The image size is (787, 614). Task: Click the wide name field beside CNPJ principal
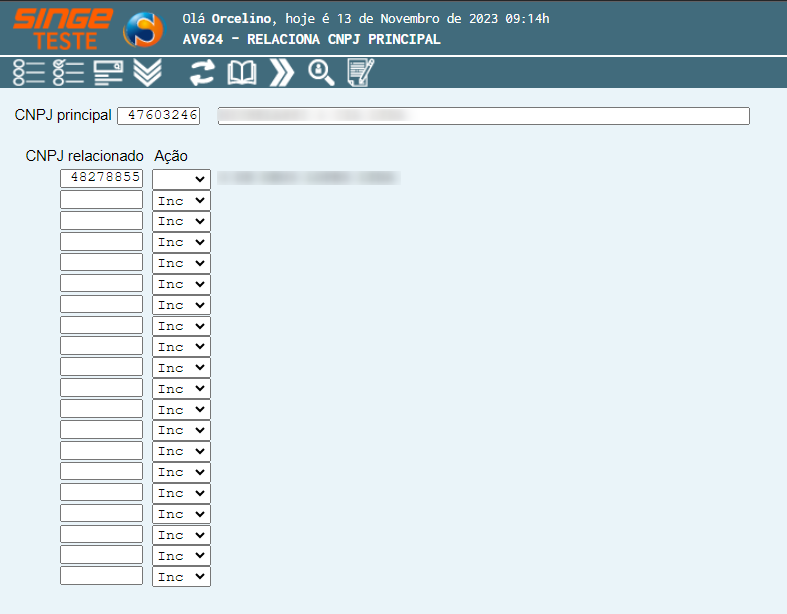click(x=483, y=116)
